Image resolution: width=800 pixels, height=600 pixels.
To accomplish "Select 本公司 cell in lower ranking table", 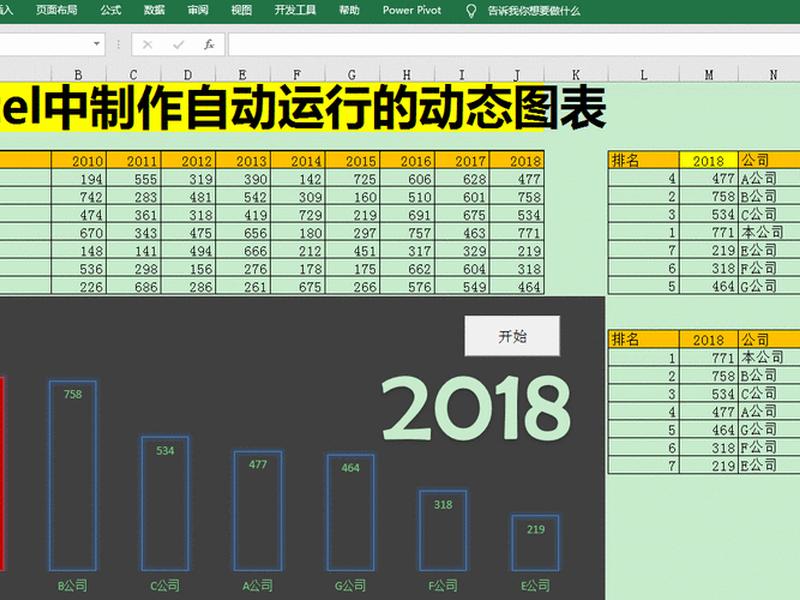I will pos(769,357).
